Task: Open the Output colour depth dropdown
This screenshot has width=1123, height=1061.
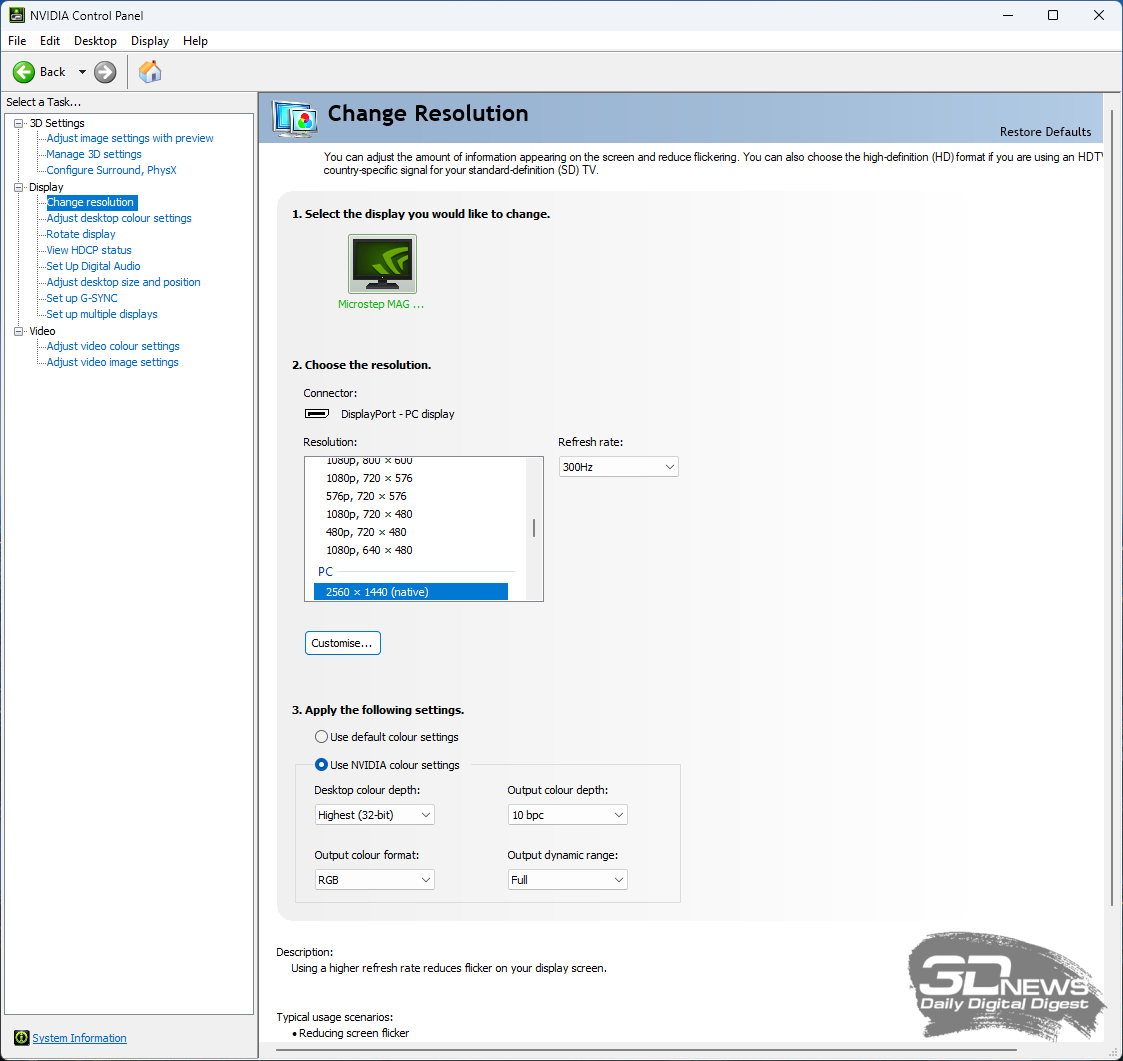Action: [567, 815]
